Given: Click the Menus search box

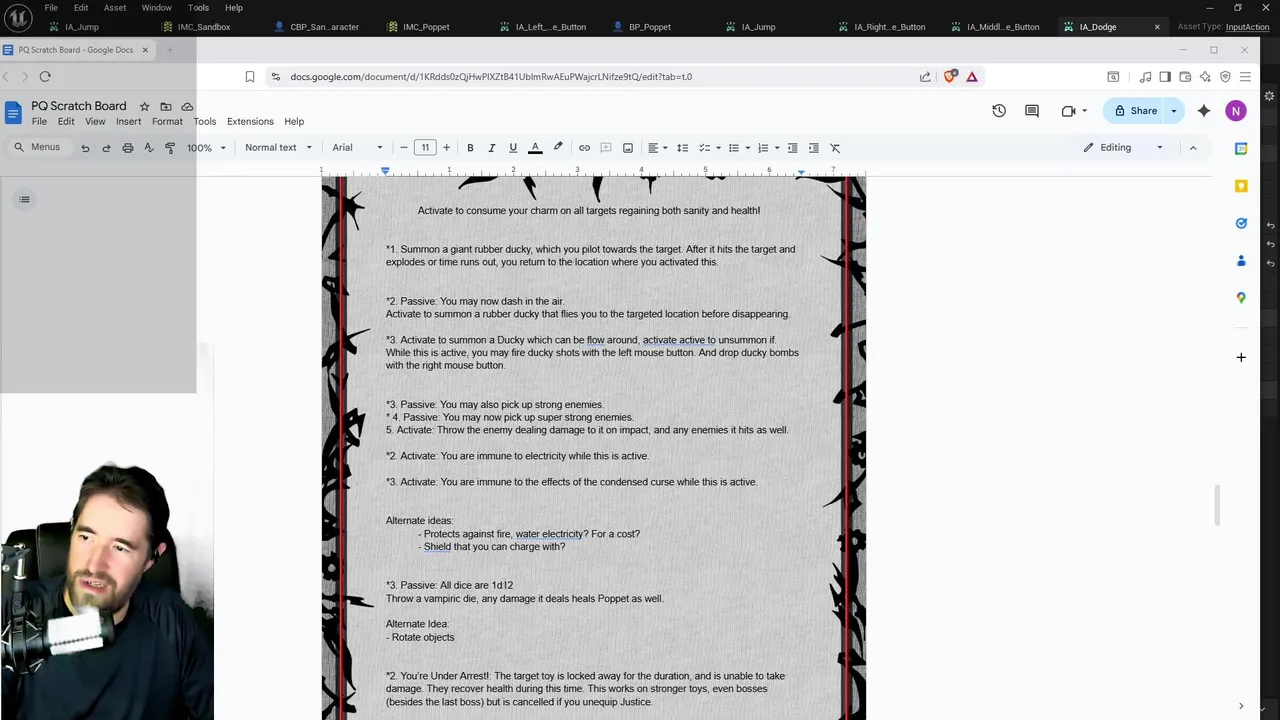Looking at the screenshot, I should coord(37,148).
